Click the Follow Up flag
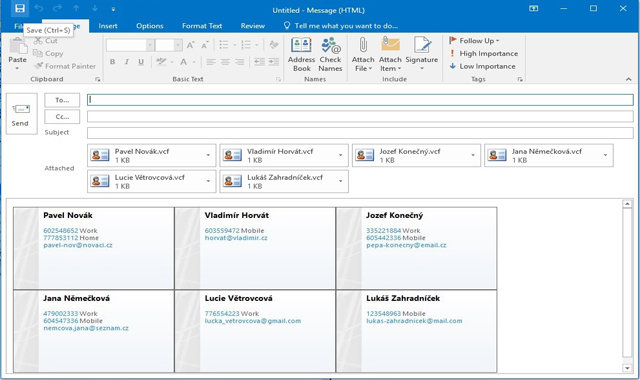Viewport: 640px width, 380px height. [474, 41]
